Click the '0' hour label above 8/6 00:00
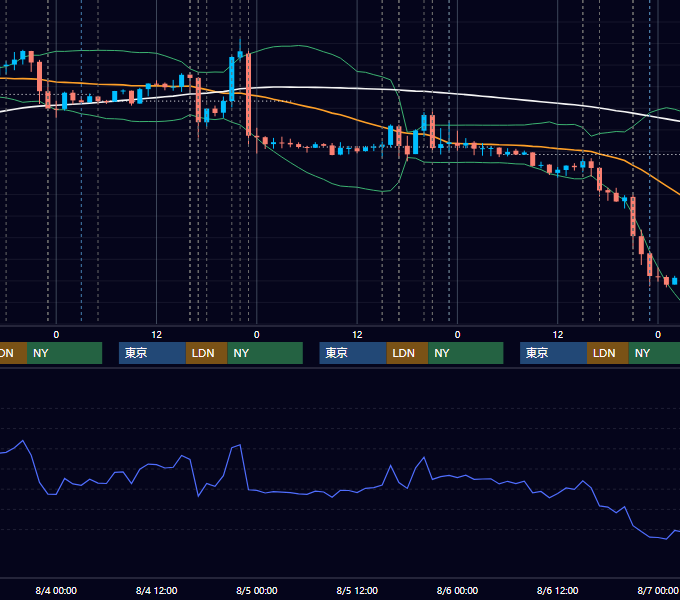The image size is (680, 600). [x=457, y=335]
